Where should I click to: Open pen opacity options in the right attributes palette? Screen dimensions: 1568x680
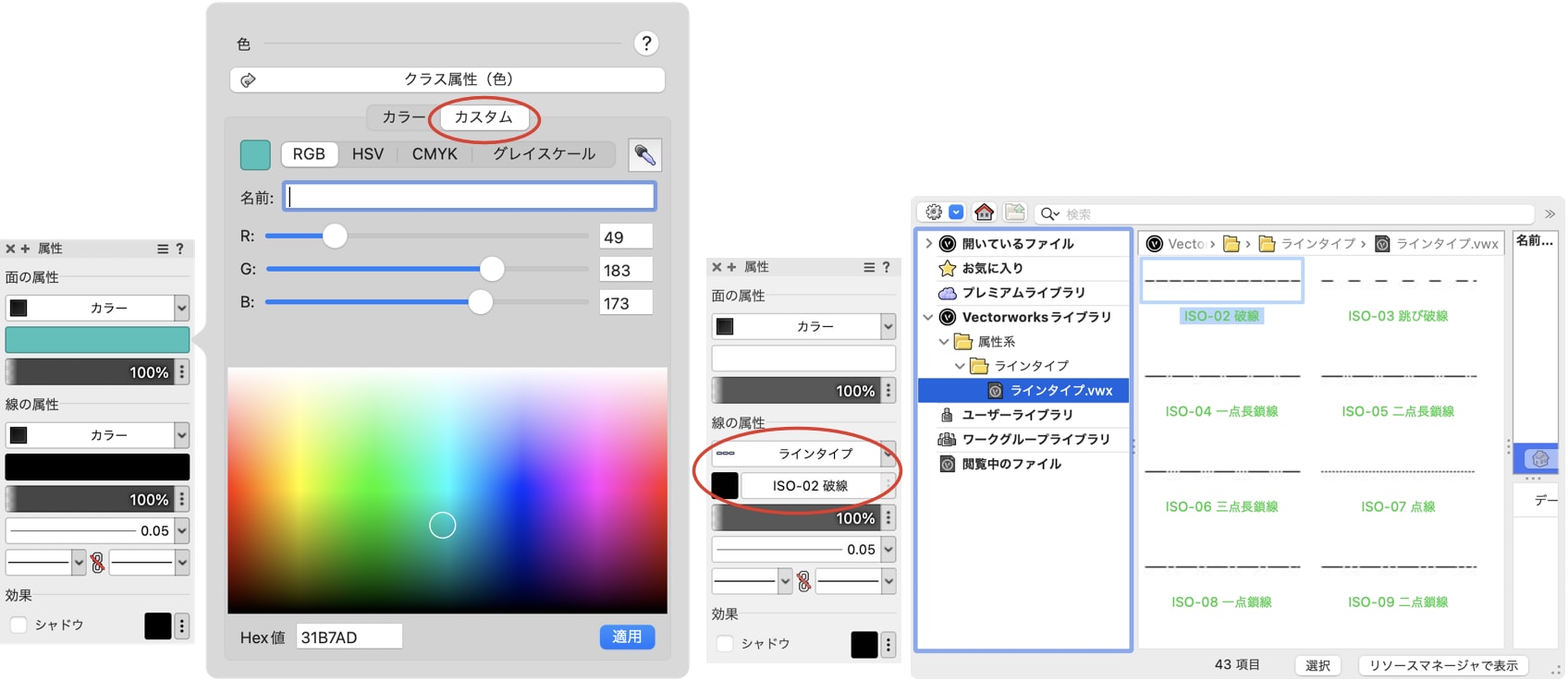pyautogui.click(x=888, y=518)
